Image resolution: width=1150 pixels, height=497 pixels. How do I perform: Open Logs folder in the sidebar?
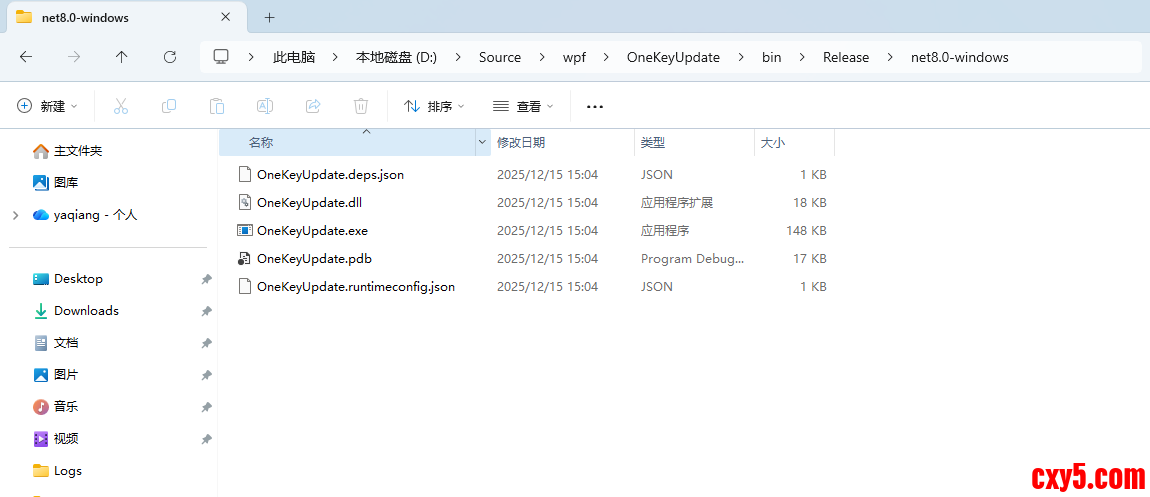coord(57,471)
